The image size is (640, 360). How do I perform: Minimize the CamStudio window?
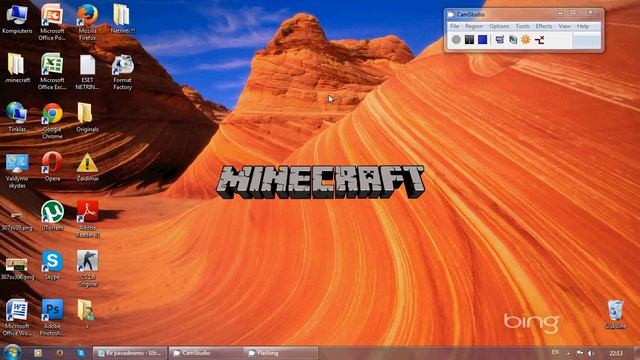point(560,13)
